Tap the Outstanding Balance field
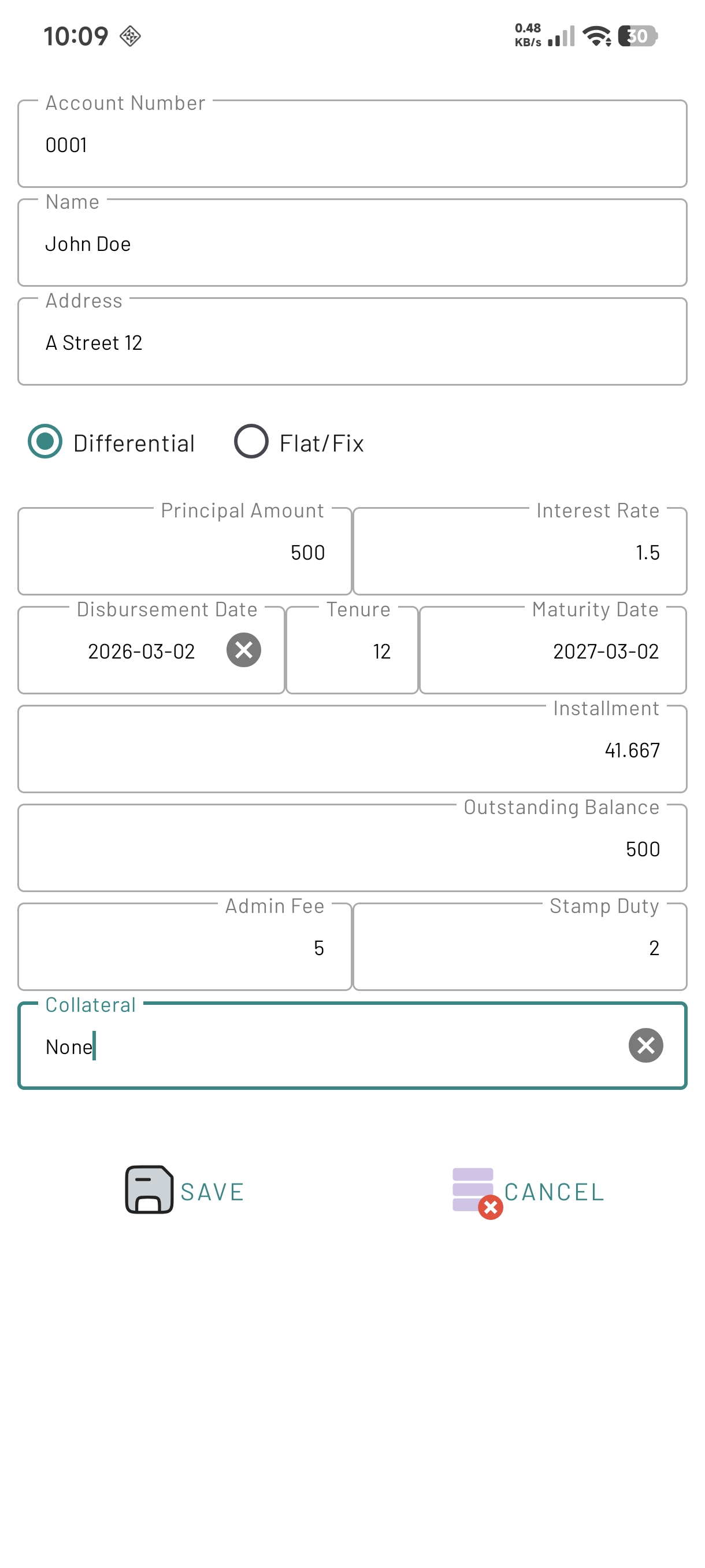The height and width of the screenshot is (1568, 705). 352,847
